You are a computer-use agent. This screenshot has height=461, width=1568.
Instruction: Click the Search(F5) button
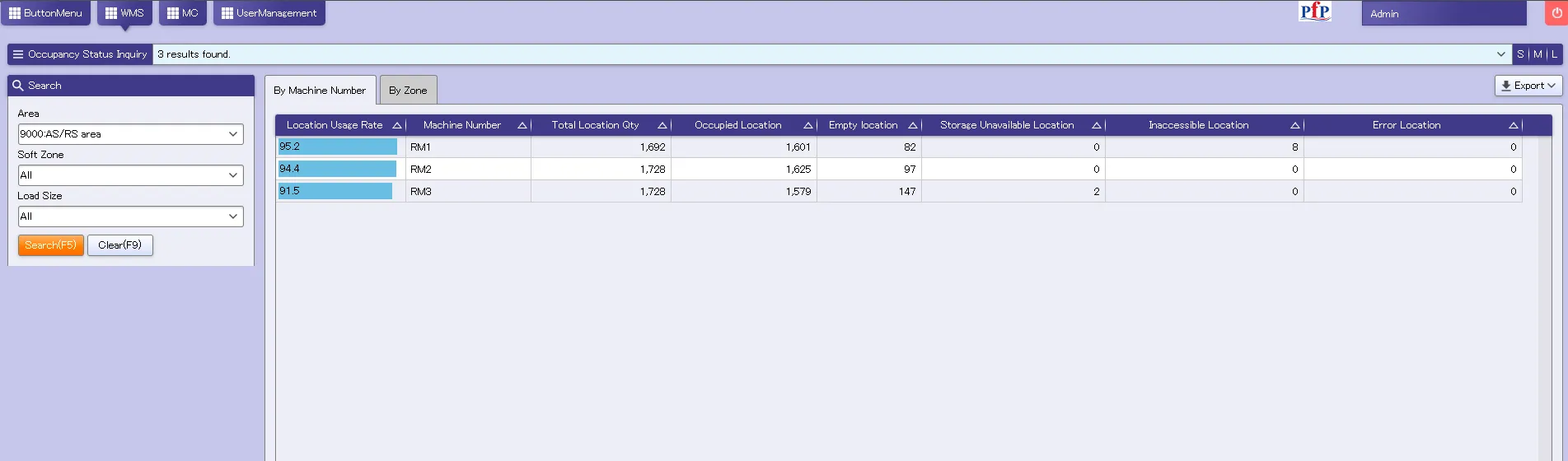(51, 245)
